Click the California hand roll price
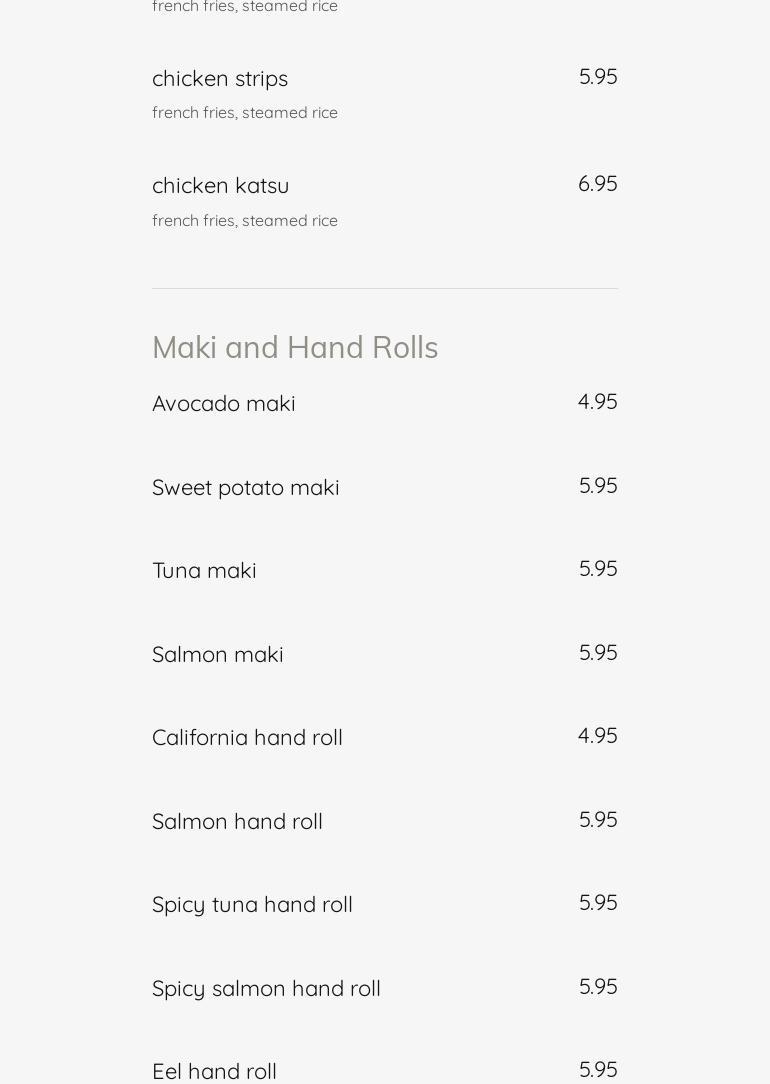 pyautogui.click(x=597, y=735)
